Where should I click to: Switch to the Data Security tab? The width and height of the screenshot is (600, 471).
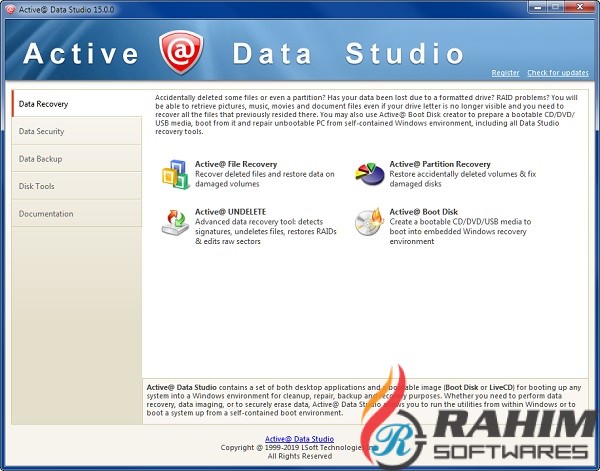click(77, 131)
